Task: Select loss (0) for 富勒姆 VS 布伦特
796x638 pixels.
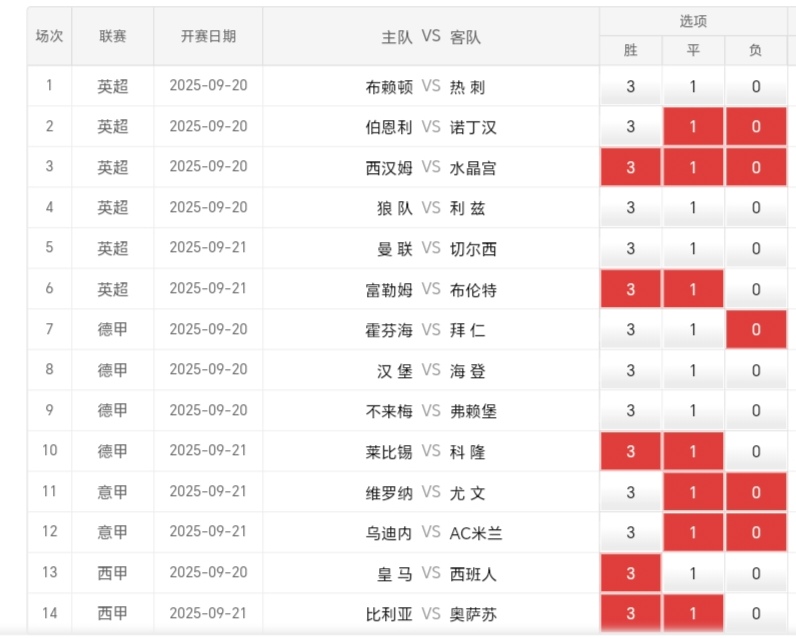Action: [756, 289]
